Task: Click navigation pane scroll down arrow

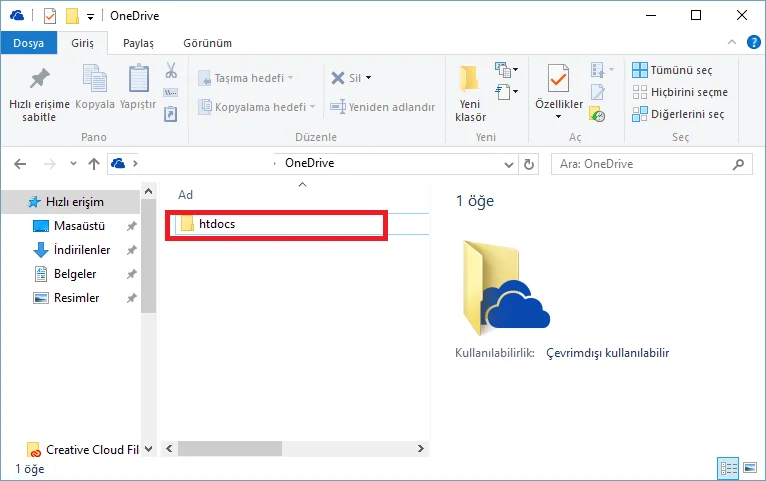Action: point(149,449)
